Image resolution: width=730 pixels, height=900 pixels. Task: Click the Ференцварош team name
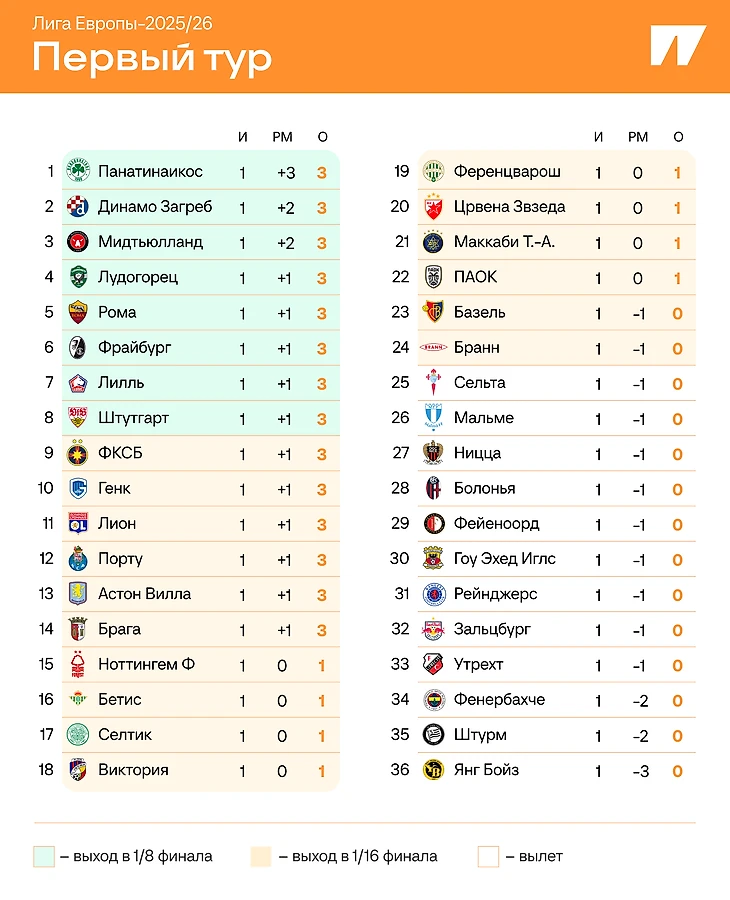507,172
